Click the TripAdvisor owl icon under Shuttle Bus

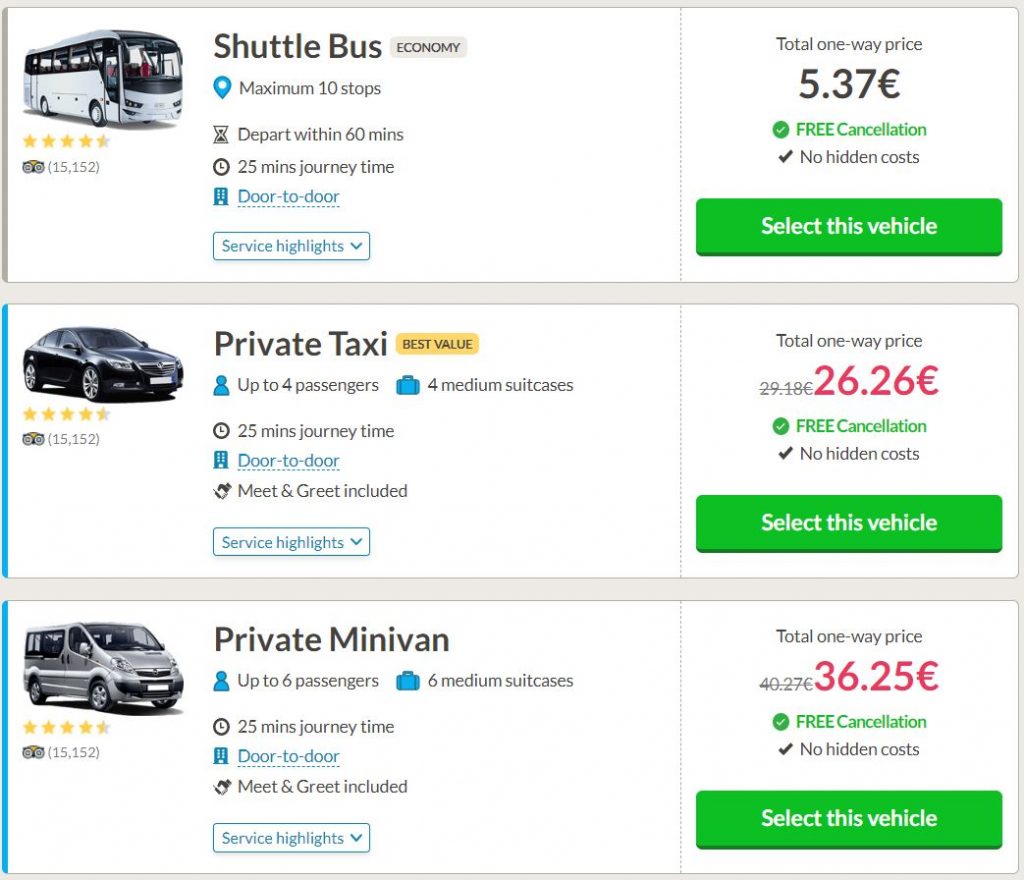tap(33, 167)
